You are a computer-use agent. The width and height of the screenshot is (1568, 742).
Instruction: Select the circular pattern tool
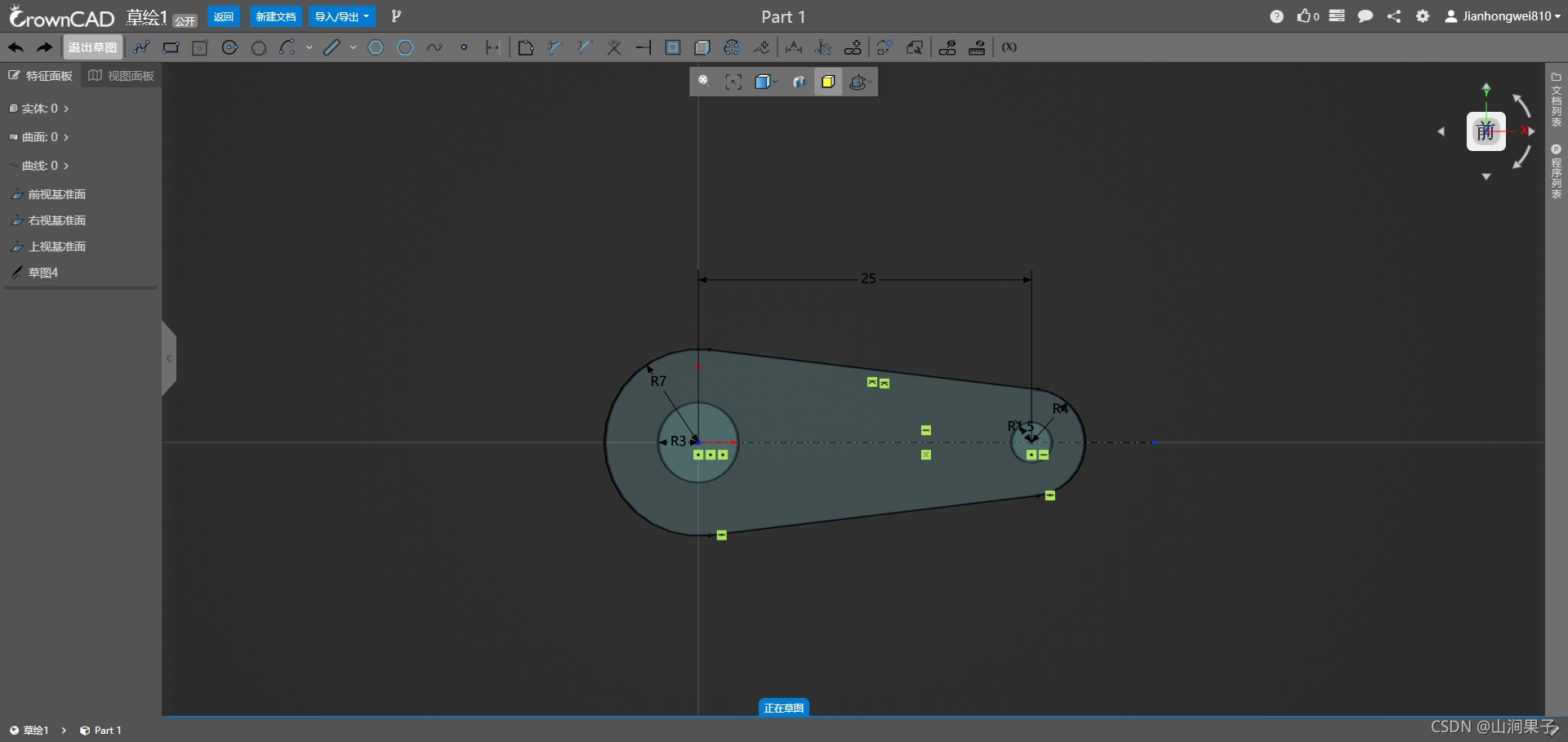732,47
